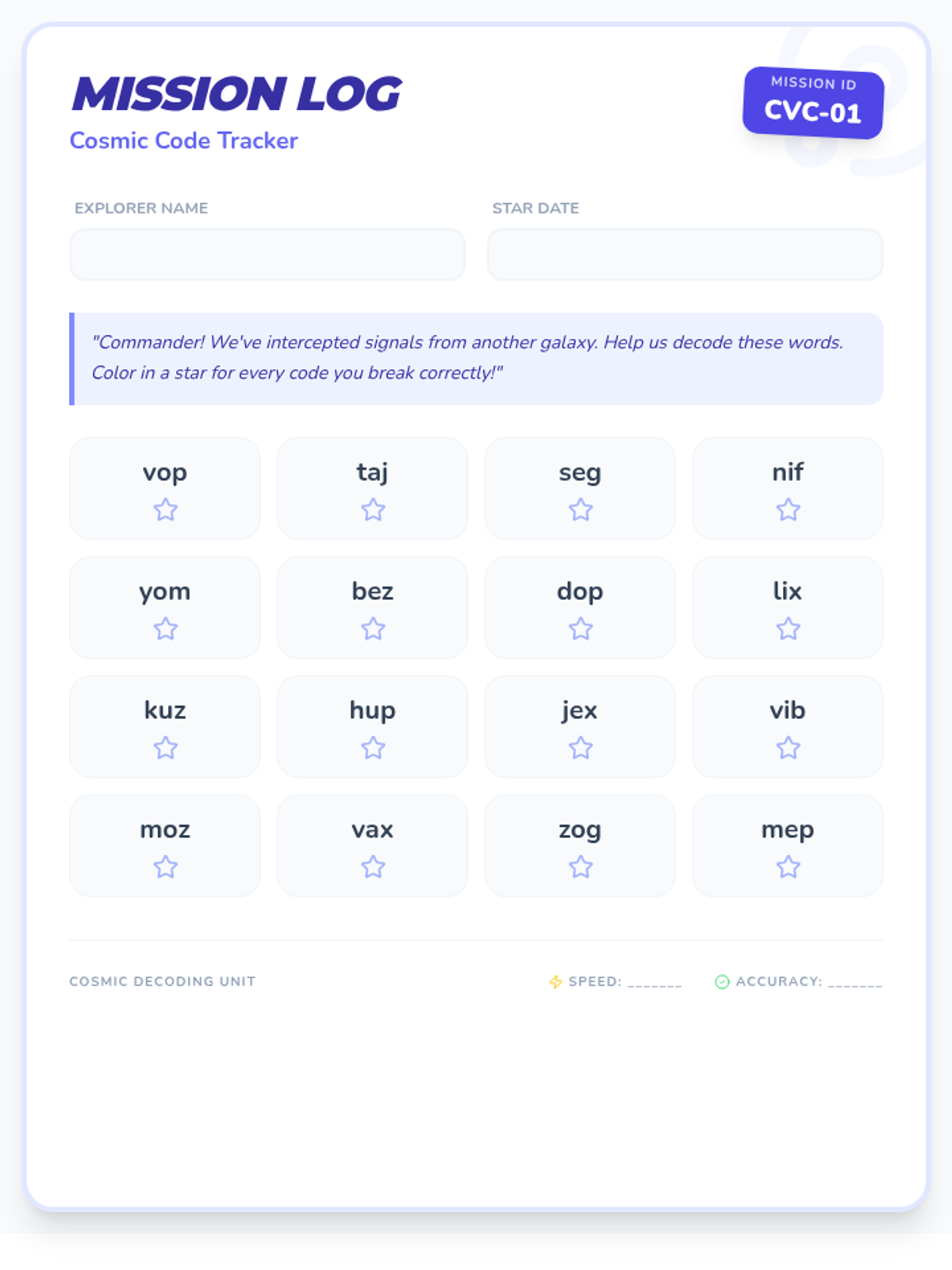Click the Cosmic Code Tracker subtitle
952x1270 pixels.
(184, 140)
